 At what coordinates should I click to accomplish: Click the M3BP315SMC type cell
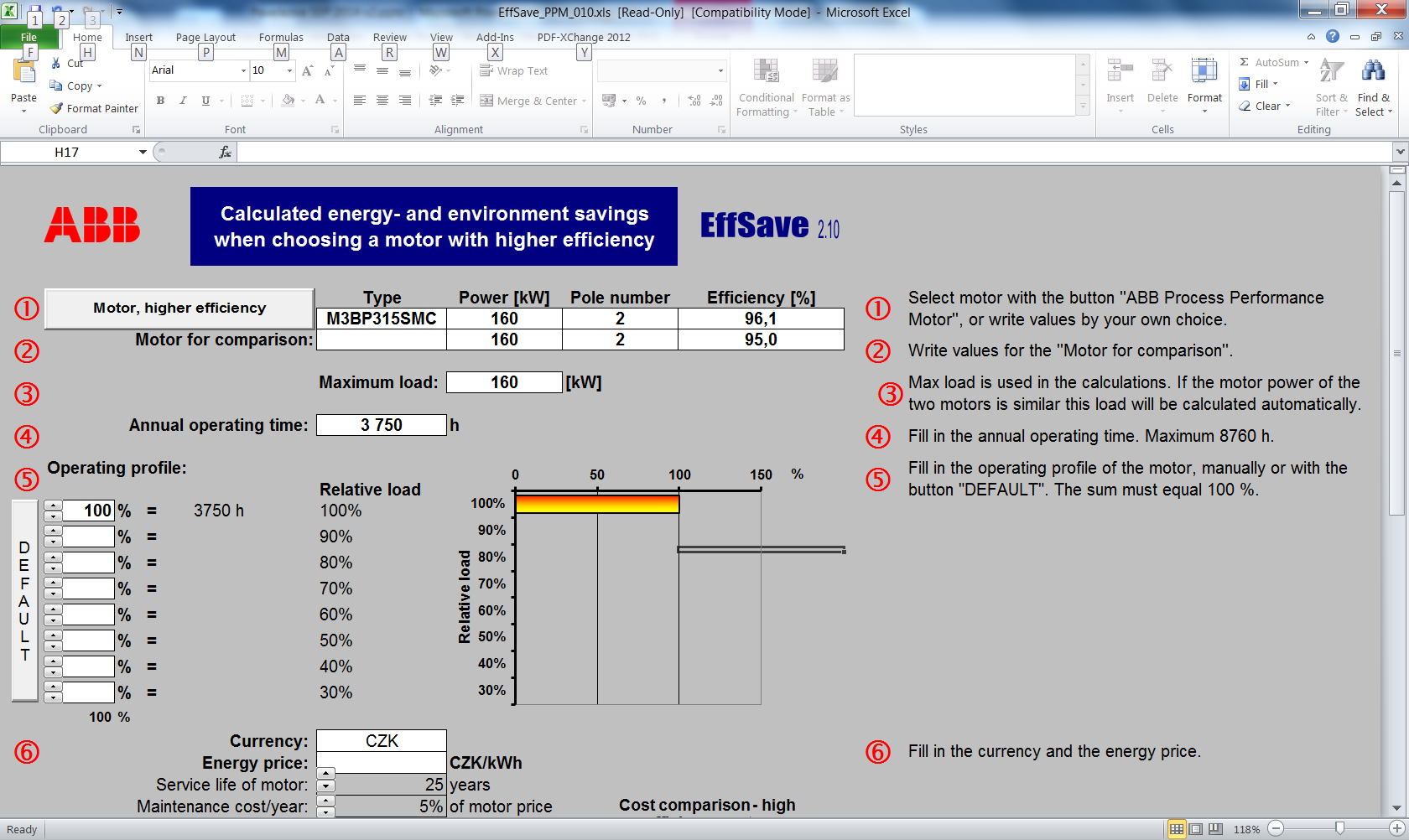point(382,319)
